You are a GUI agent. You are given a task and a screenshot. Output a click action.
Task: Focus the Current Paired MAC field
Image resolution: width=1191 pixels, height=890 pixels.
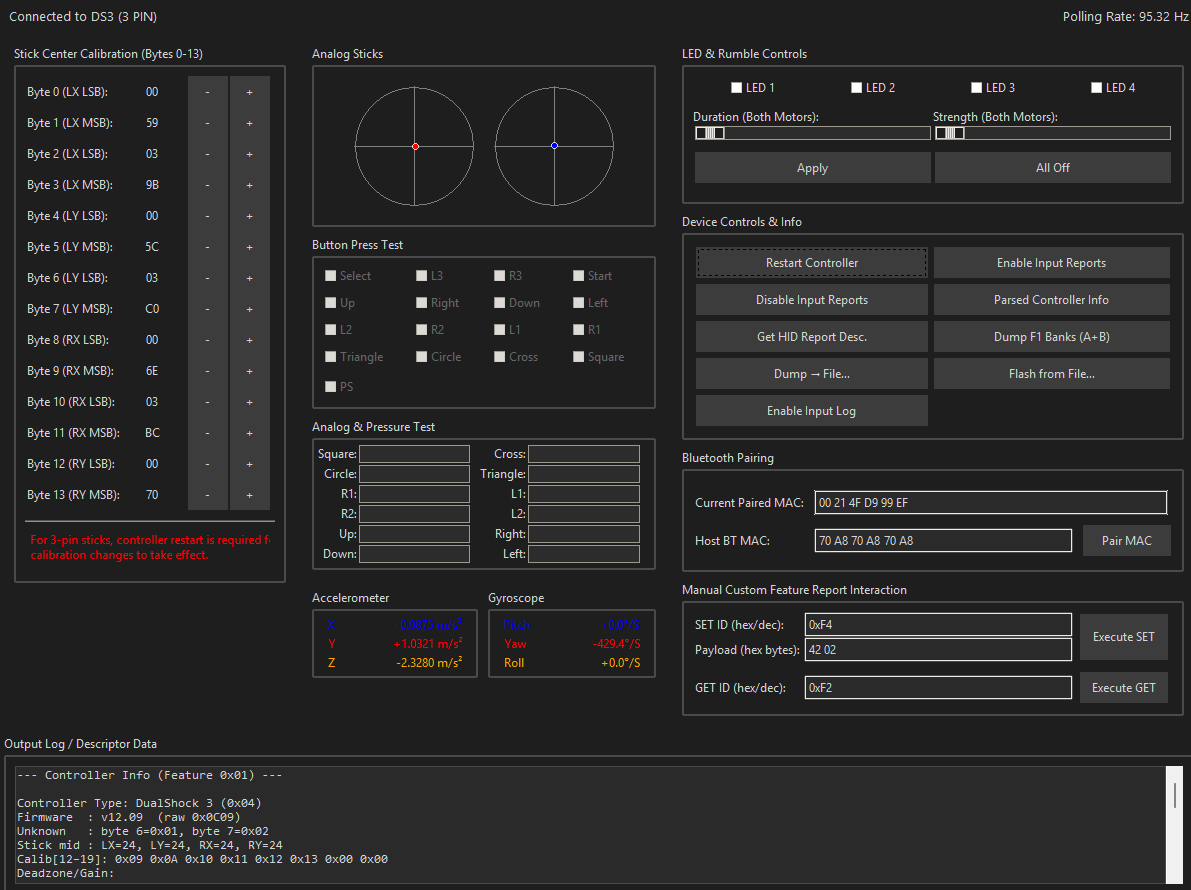990,503
